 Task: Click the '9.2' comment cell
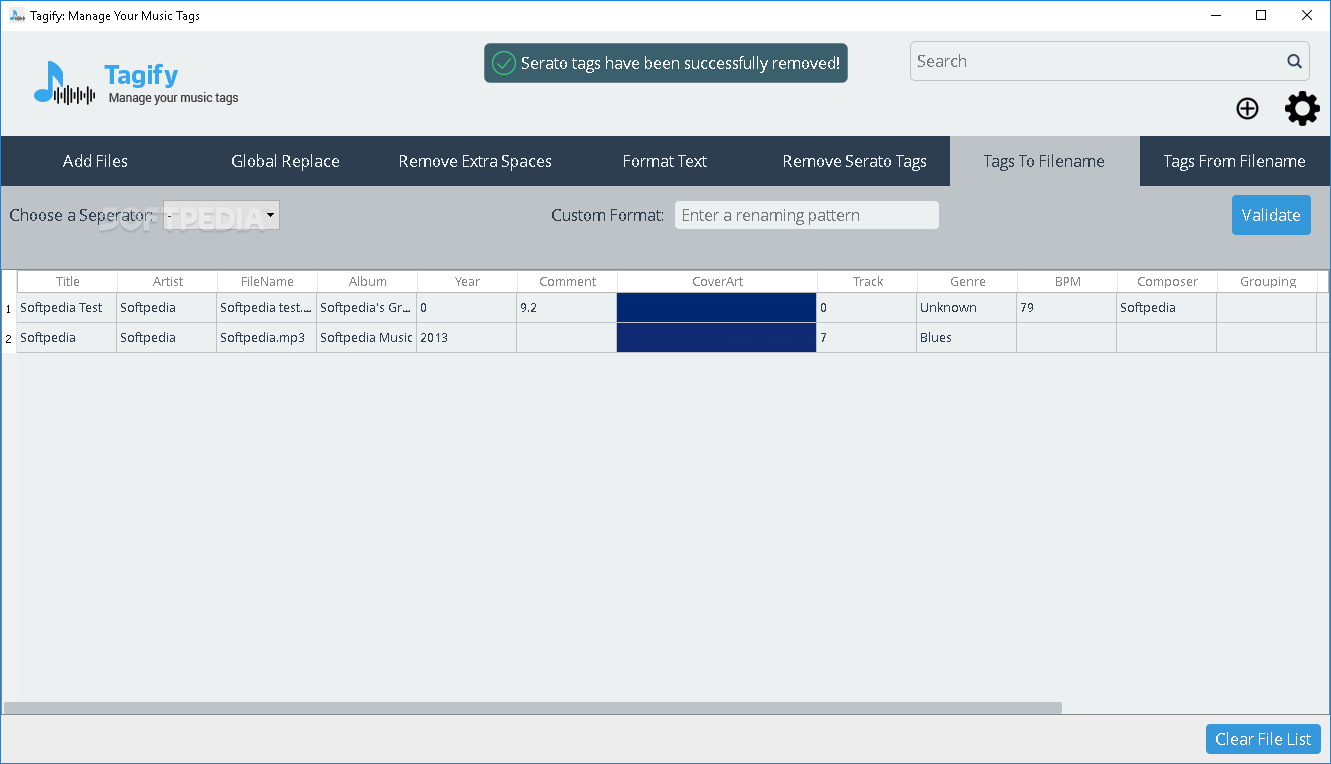(x=567, y=308)
